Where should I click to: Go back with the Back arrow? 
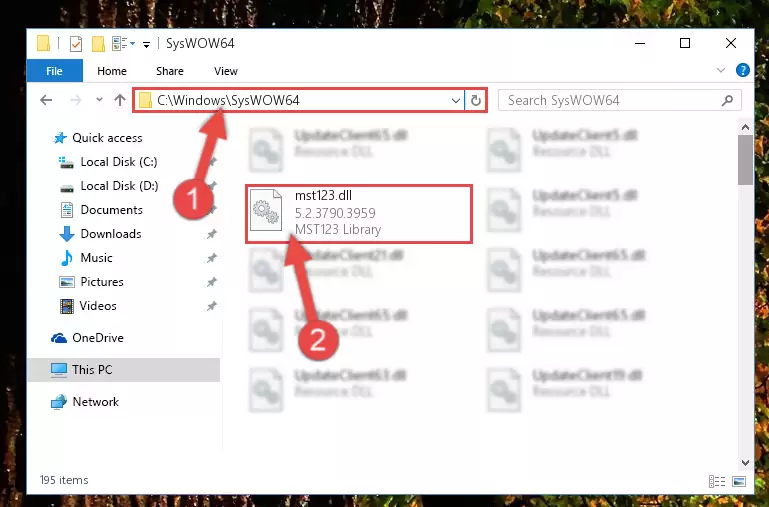click(46, 100)
